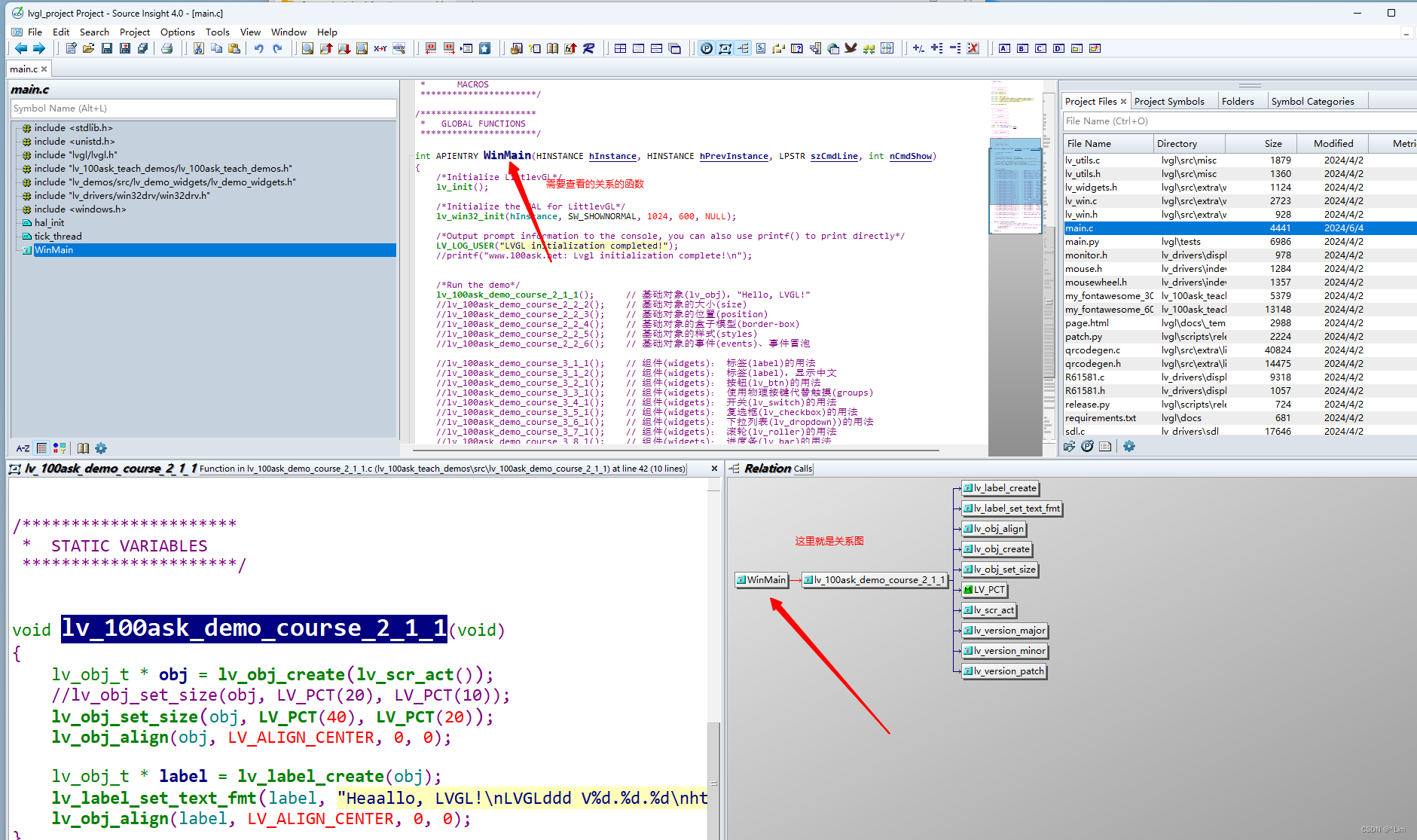Click lv_label_create node in relation graph
Image resolution: width=1417 pixels, height=840 pixels.
coord(1000,487)
